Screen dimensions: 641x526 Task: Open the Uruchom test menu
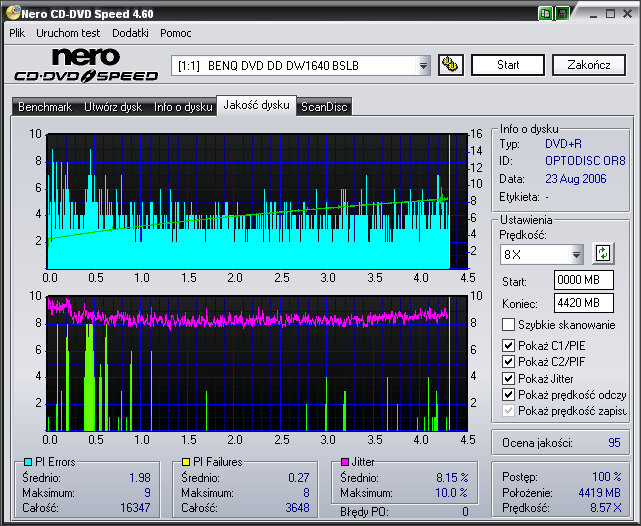[68, 33]
